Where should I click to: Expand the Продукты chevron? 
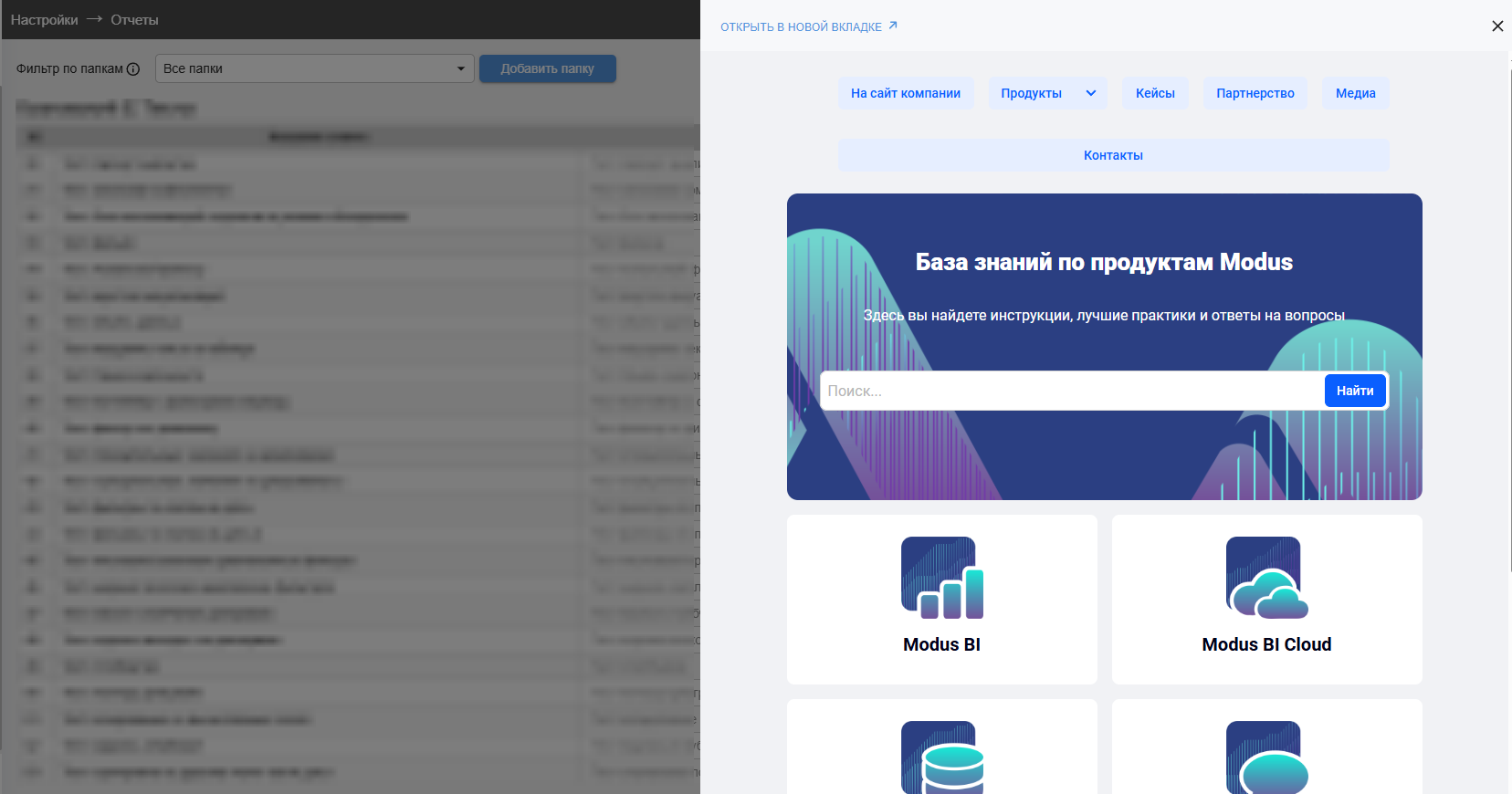coord(1091,93)
